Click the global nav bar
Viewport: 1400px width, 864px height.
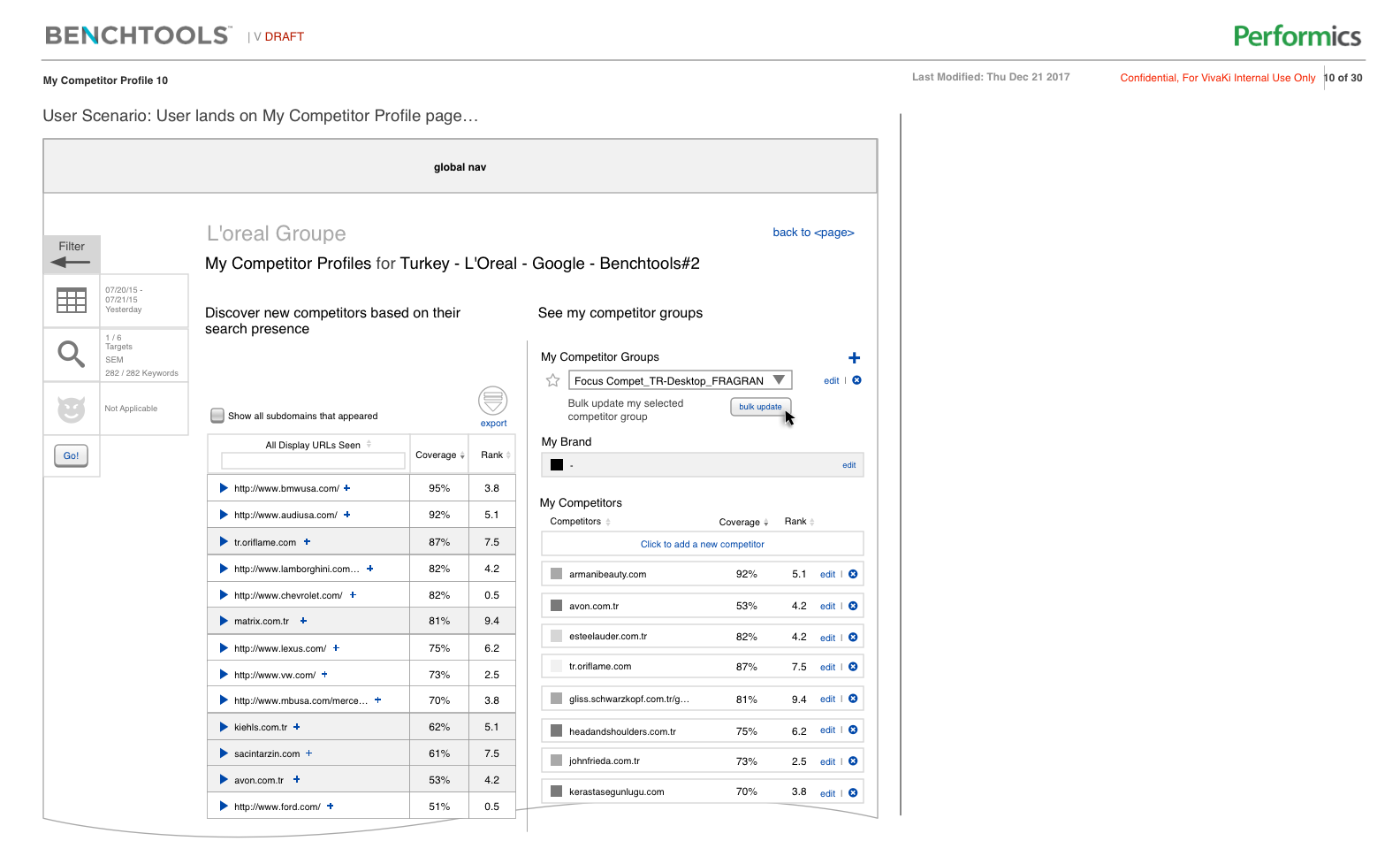tap(460, 167)
